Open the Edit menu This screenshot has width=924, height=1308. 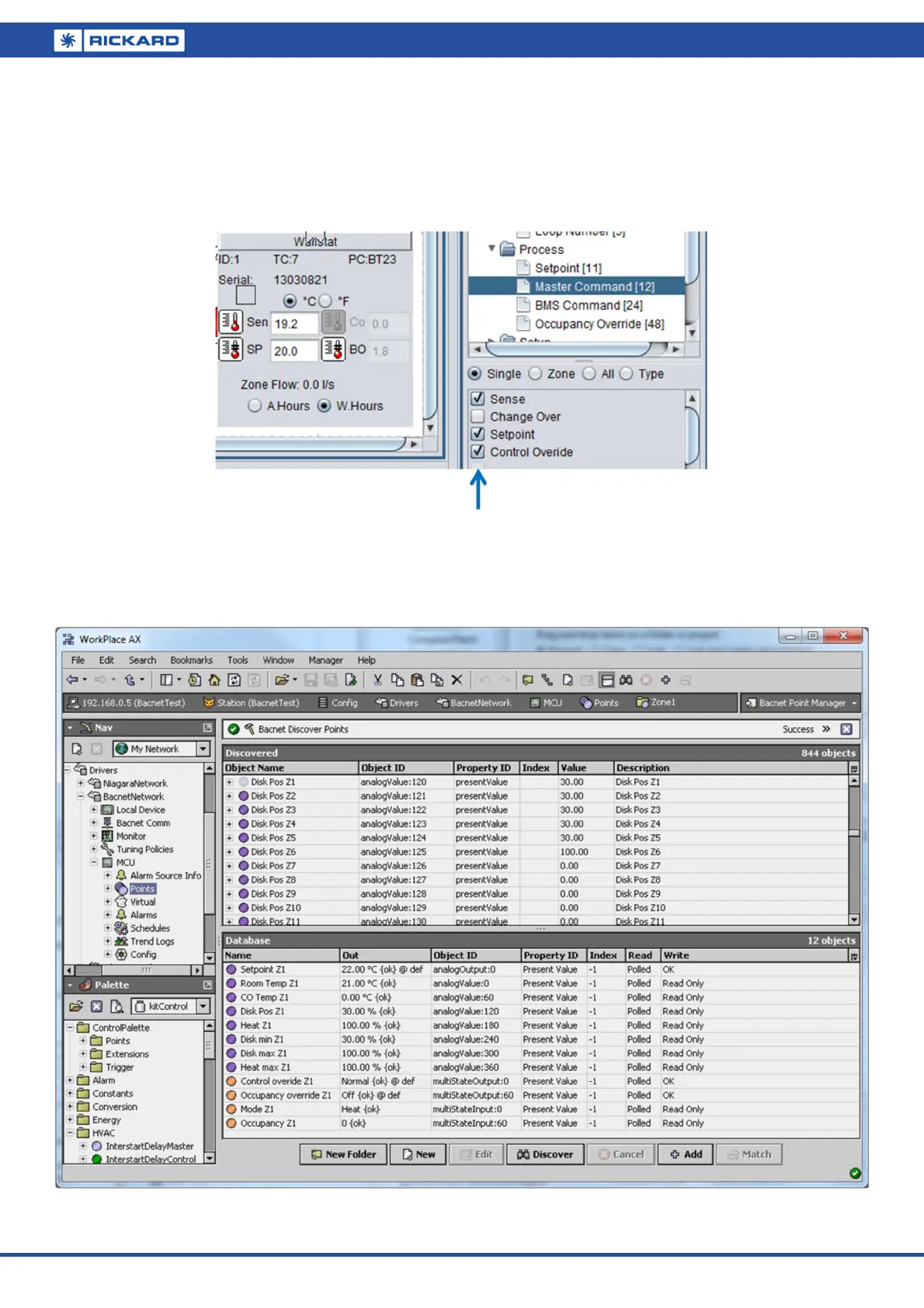(106, 660)
